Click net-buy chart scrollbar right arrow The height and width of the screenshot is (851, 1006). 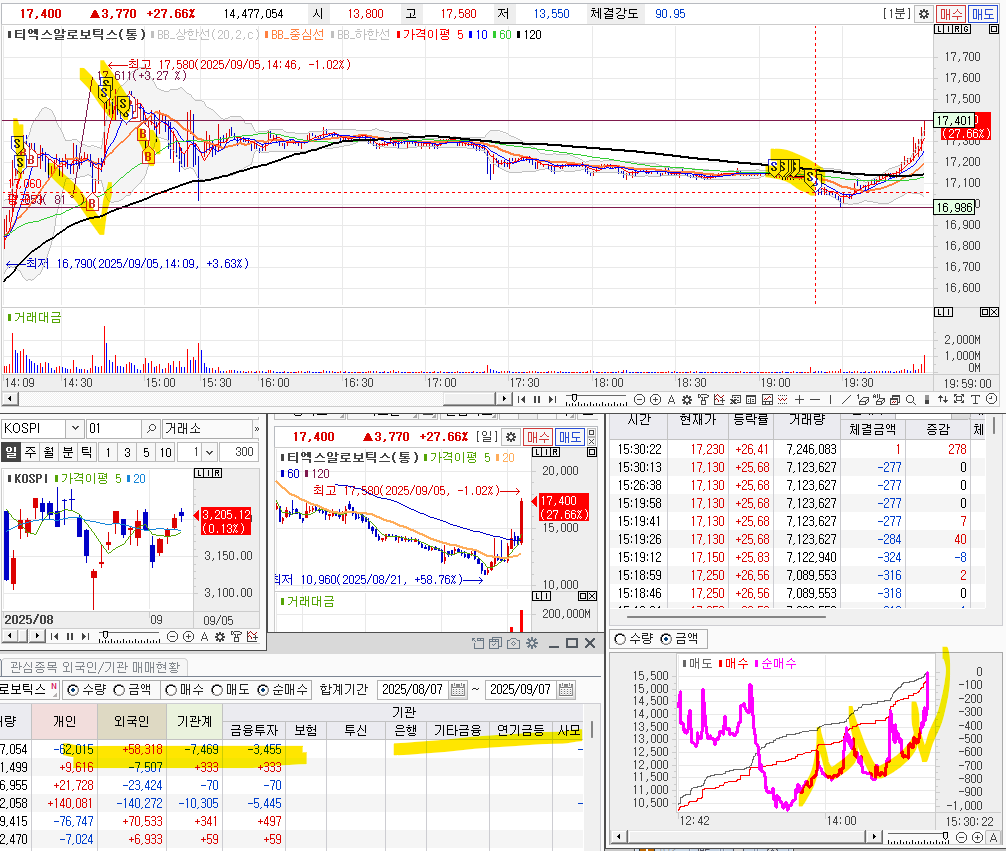(x=873, y=836)
